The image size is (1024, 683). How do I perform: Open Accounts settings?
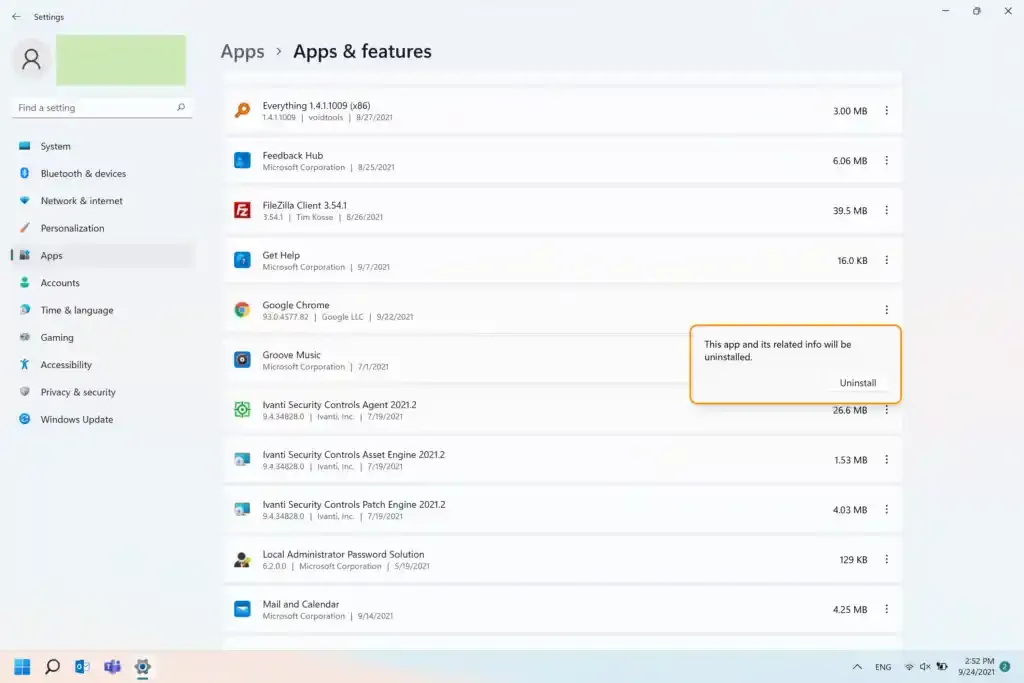coord(103,283)
